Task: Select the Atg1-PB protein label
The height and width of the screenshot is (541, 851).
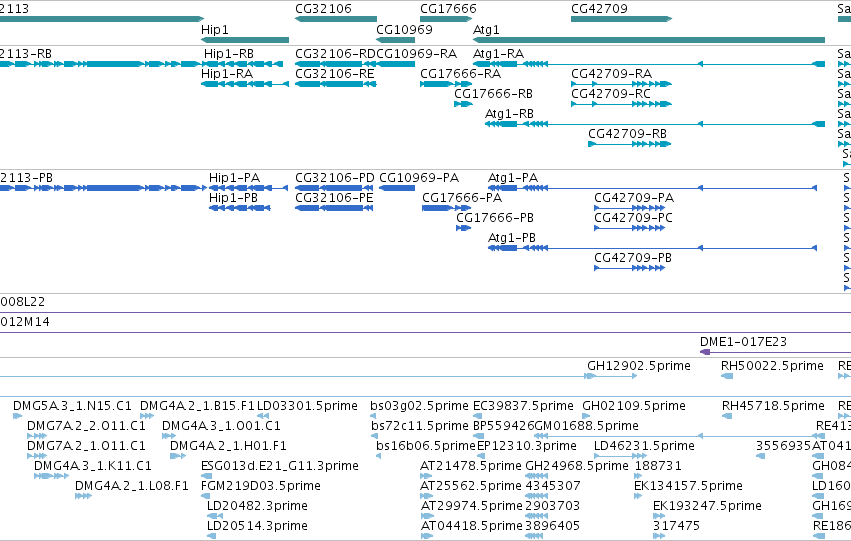Action: pyautogui.click(x=512, y=238)
